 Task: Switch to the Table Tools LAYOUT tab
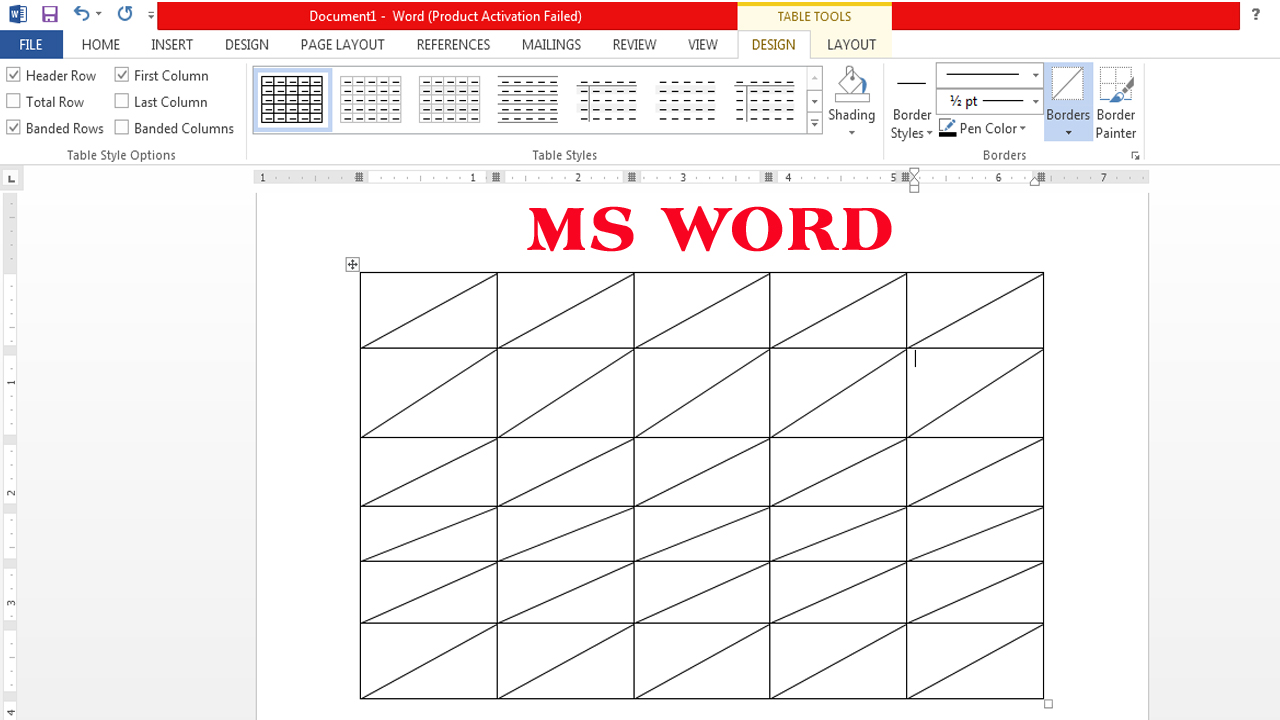(851, 44)
